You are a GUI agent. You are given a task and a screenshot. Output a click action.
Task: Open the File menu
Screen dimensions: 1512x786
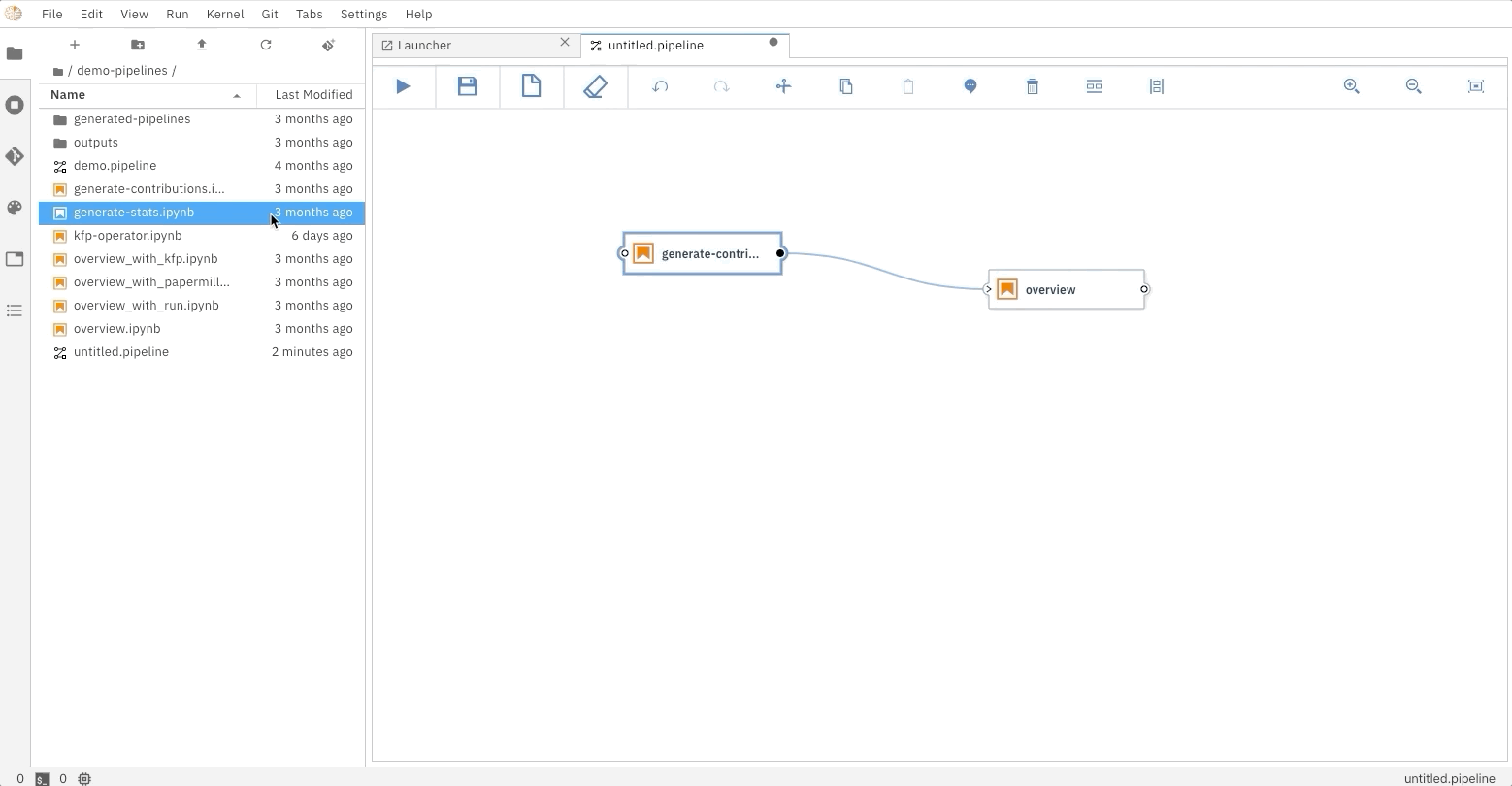point(52,15)
